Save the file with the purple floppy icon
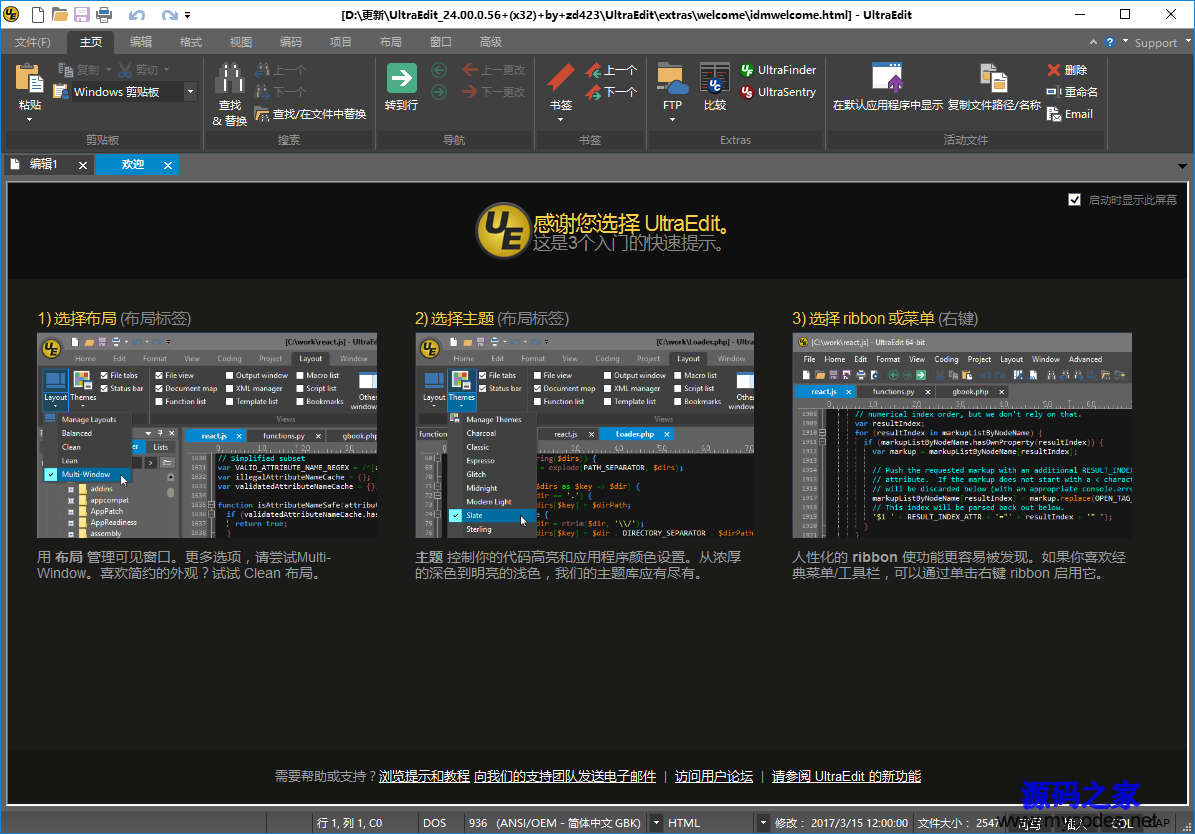 [x=82, y=14]
